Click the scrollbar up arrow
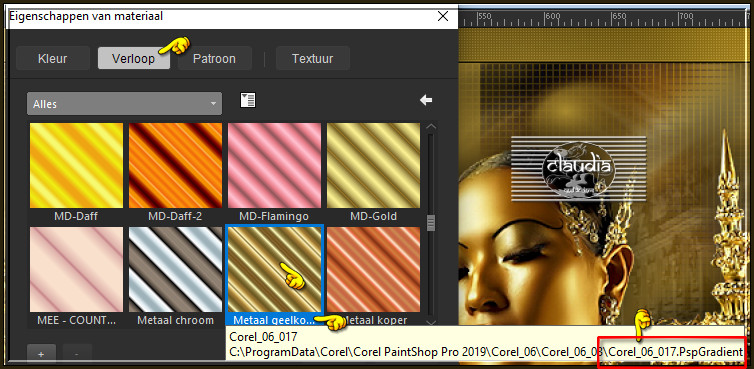Image resolution: width=754 pixels, height=369 pixels. [x=431, y=127]
